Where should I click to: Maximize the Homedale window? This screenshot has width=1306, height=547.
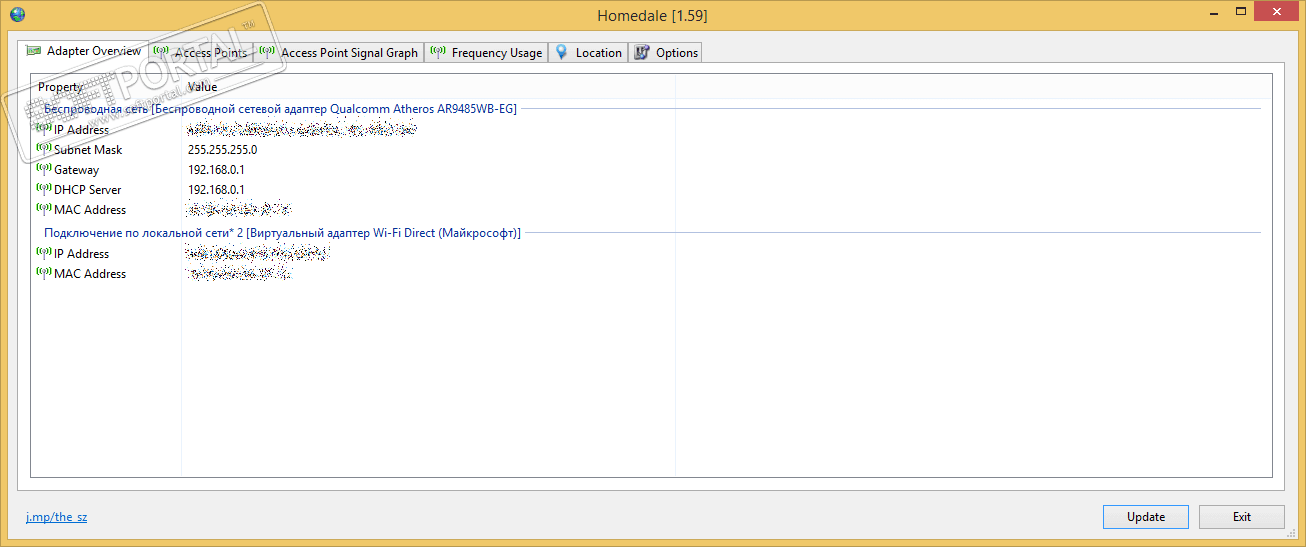tap(1240, 11)
